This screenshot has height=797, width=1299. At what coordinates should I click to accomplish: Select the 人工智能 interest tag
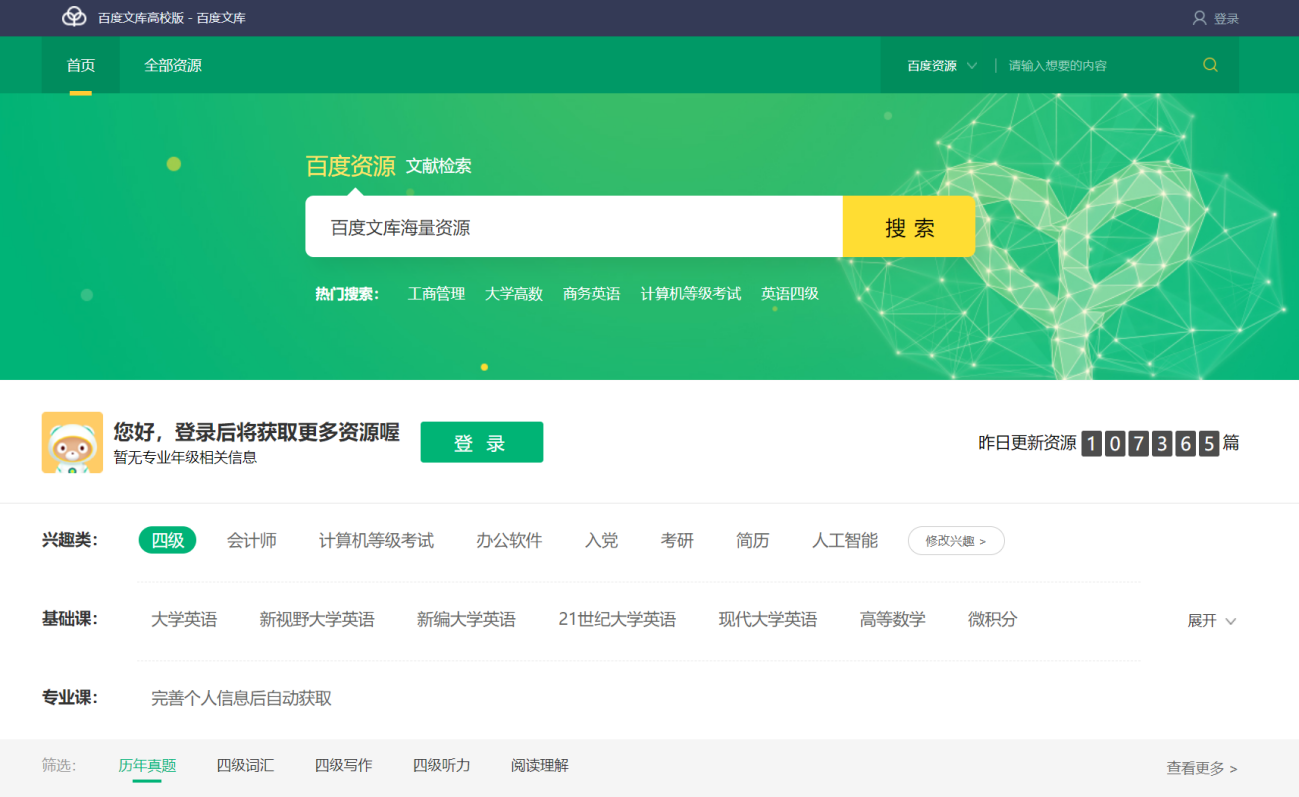(843, 540)
